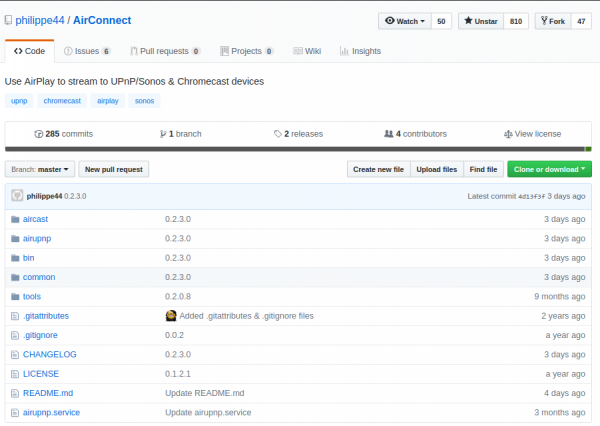The height and width of the screenshot is (426, 600).
Task: Click '9 months ago' on tools row
Action: point(559,297)
